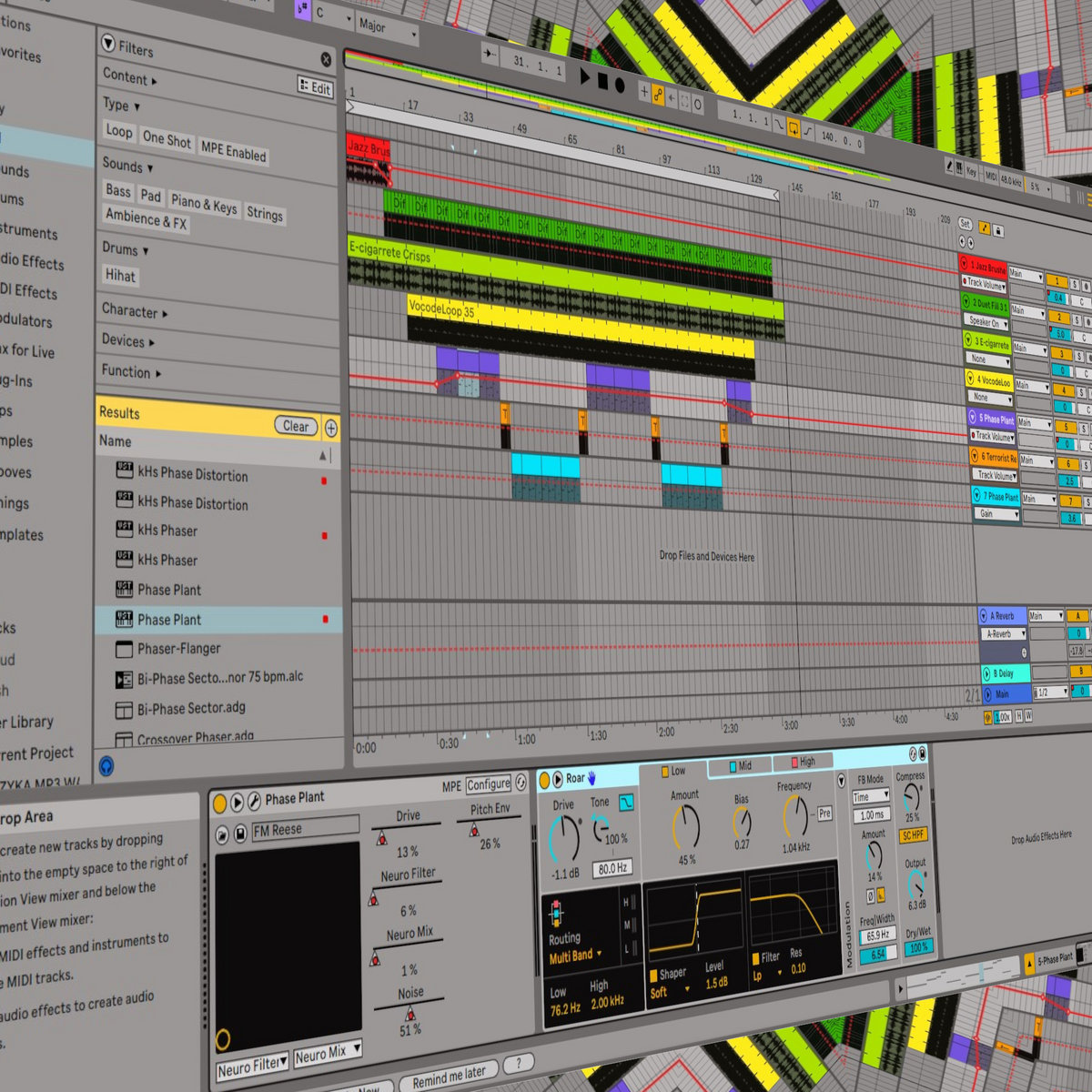Expand the Character filter section
Viewport: 1092px width, 1092px height.
click(134, 310)
